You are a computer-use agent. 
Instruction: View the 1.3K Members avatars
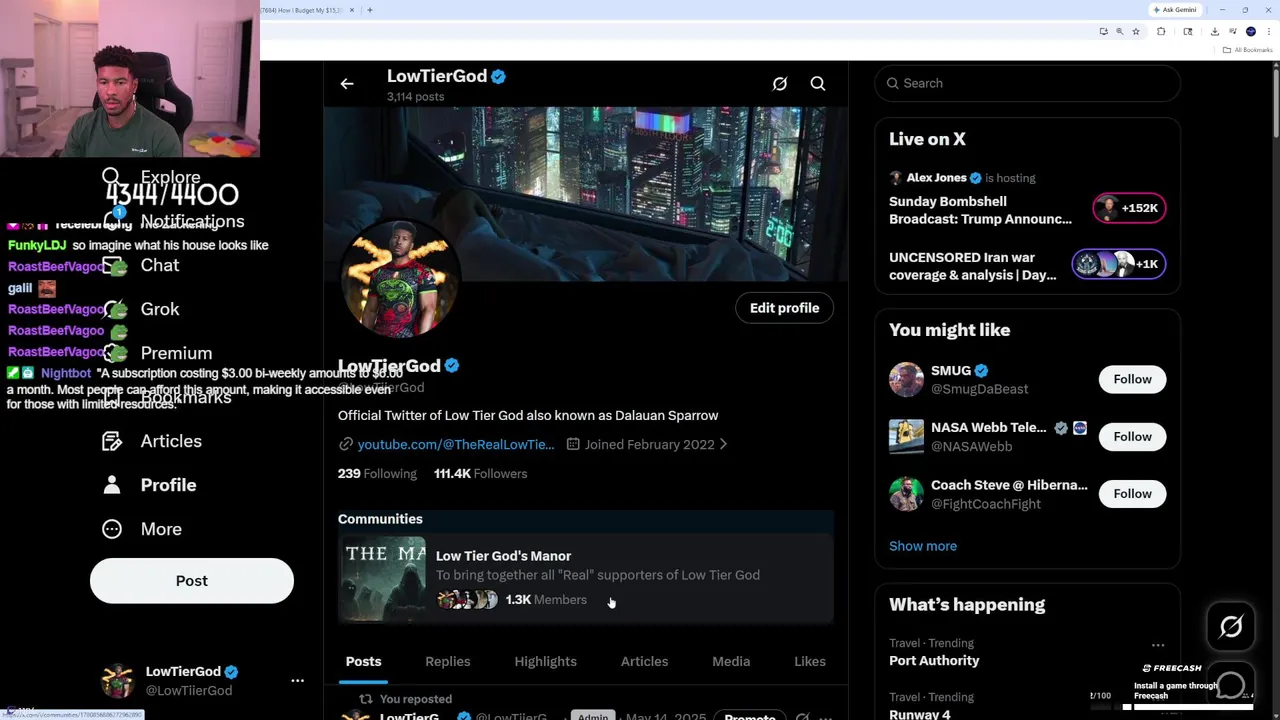click(468, 600)
